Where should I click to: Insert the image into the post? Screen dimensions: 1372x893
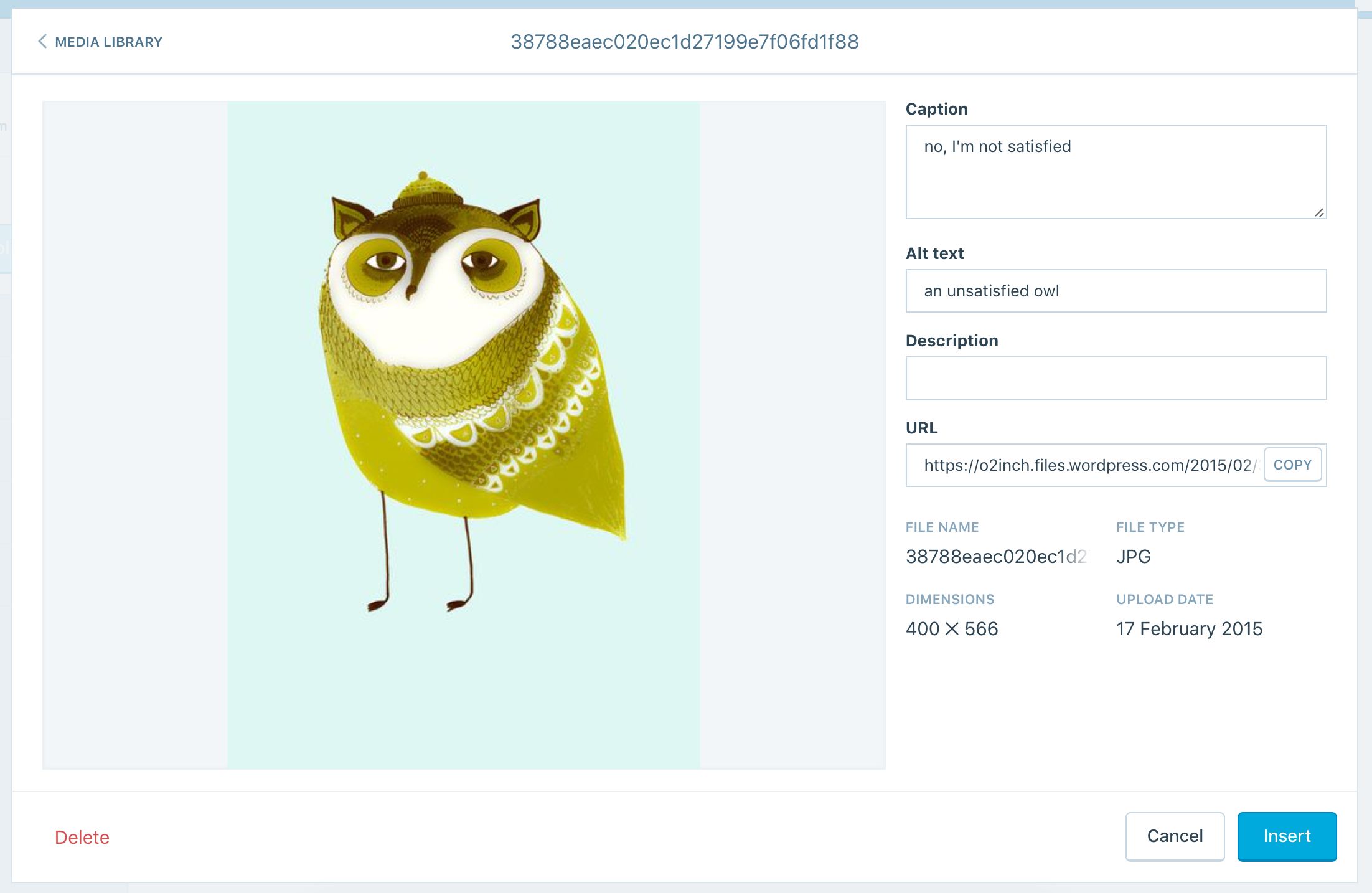pyautogui.click(x=1287, y=836)
